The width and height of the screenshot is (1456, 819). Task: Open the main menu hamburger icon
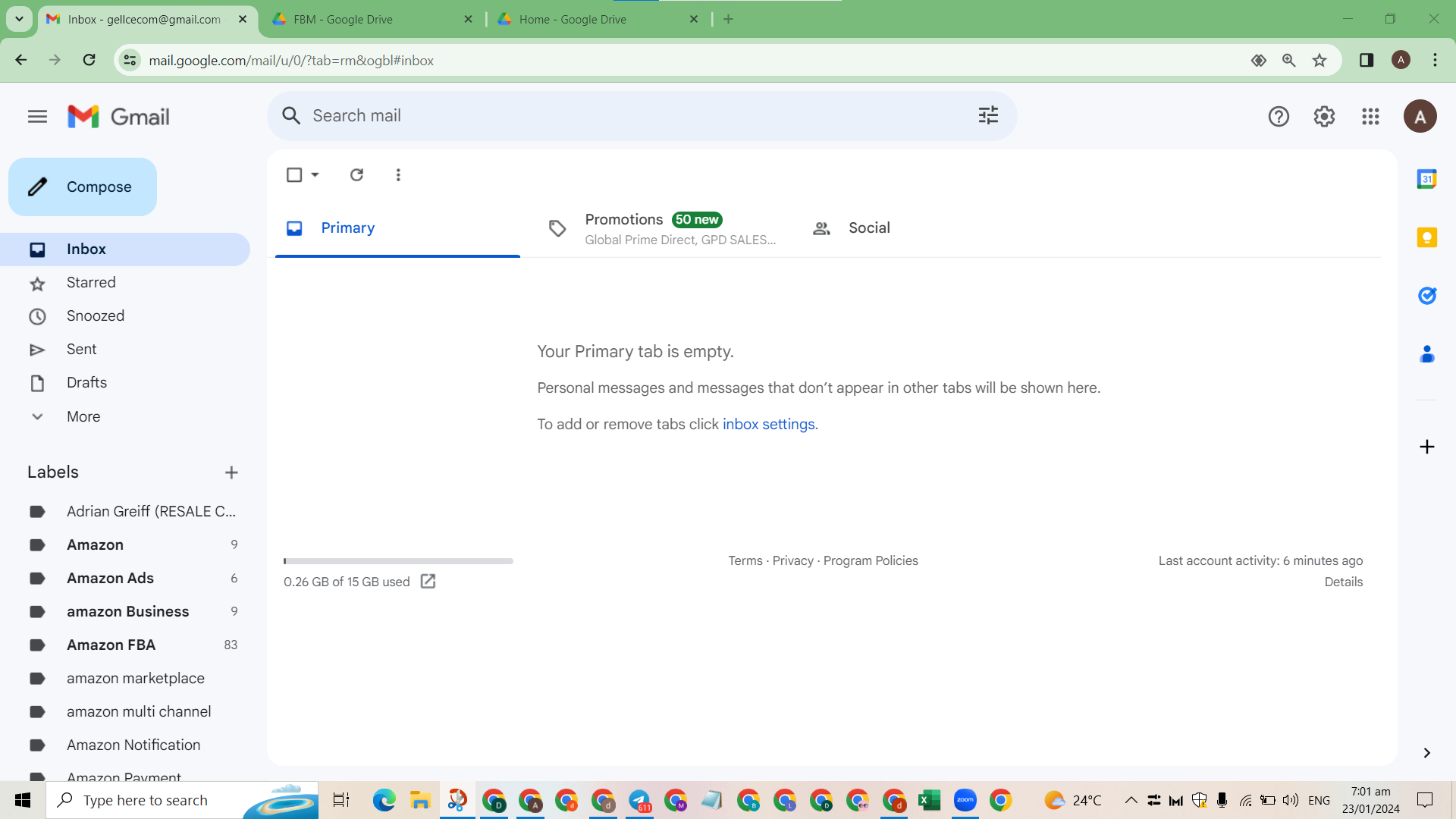pos(37,116)
